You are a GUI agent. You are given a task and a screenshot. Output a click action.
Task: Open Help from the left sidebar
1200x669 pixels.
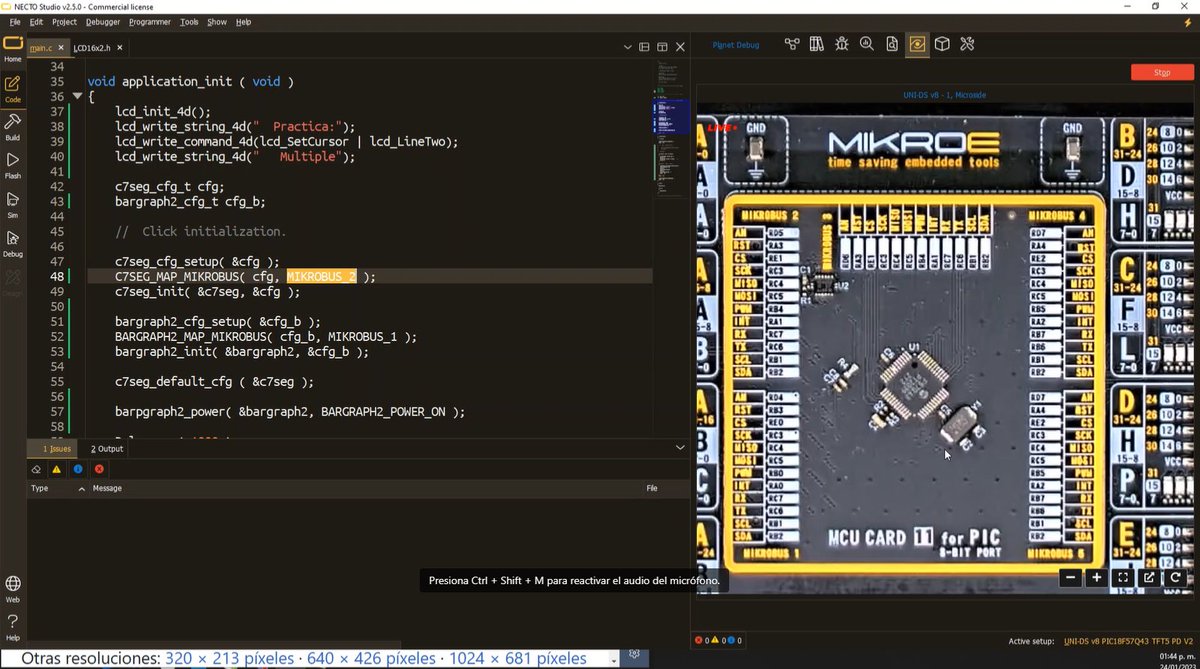click(x=12, y=628)
